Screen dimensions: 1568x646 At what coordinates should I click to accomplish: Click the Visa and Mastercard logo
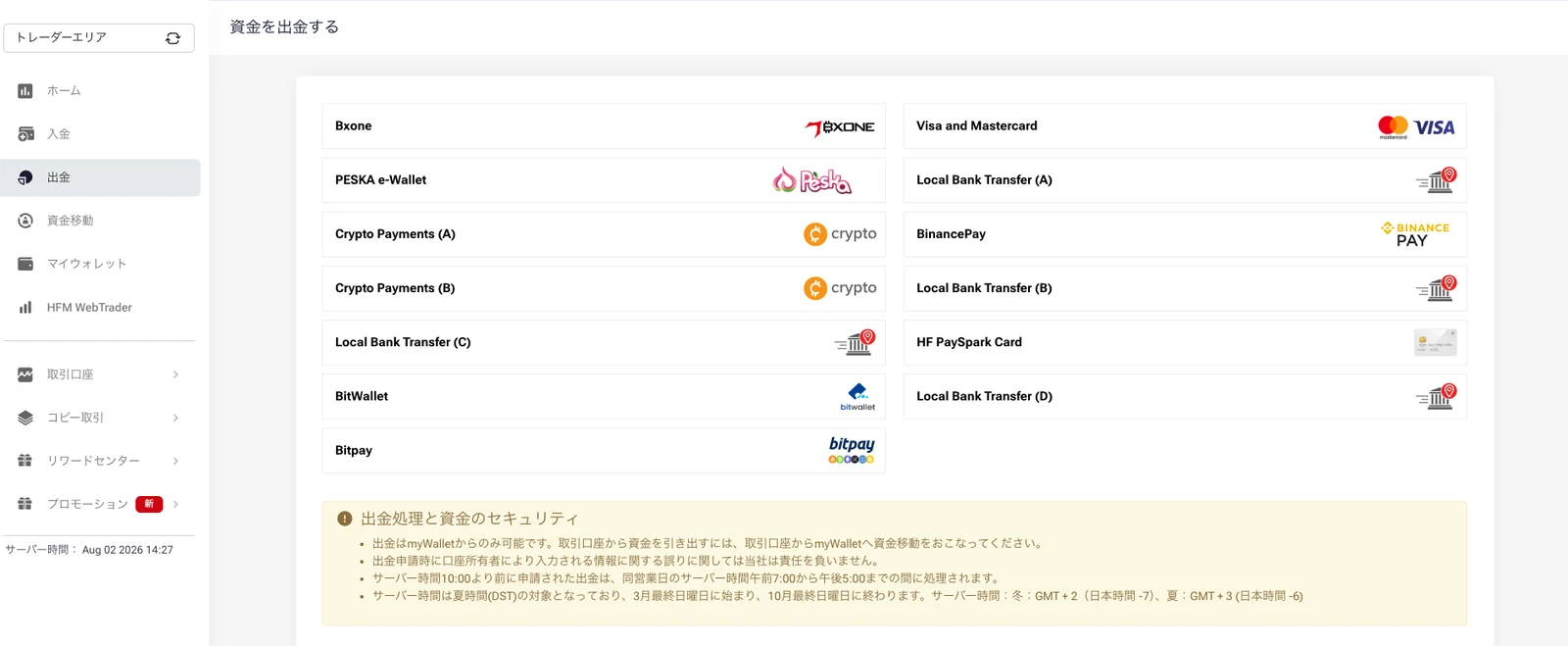(1416, 127)
